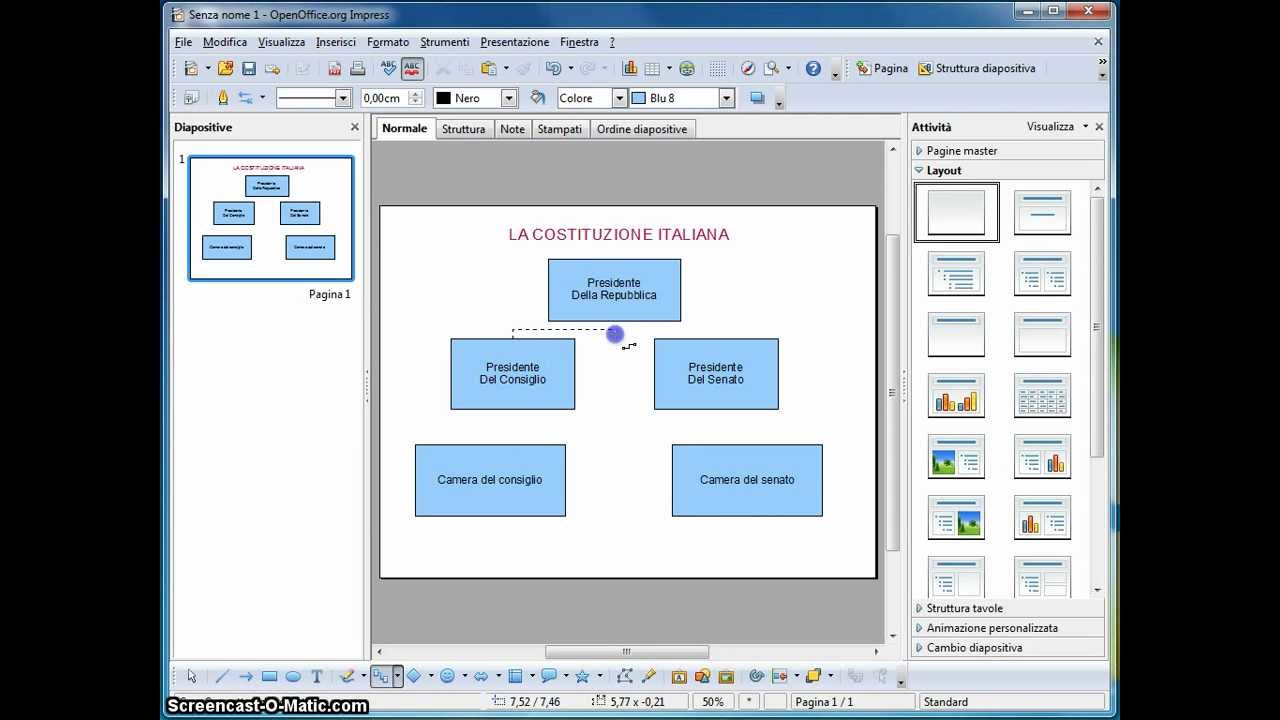Select the arrow line tool
Image resolution: width=1280 pixels, height=720 pixels.
pyautogui.click(x=245, y=676)
